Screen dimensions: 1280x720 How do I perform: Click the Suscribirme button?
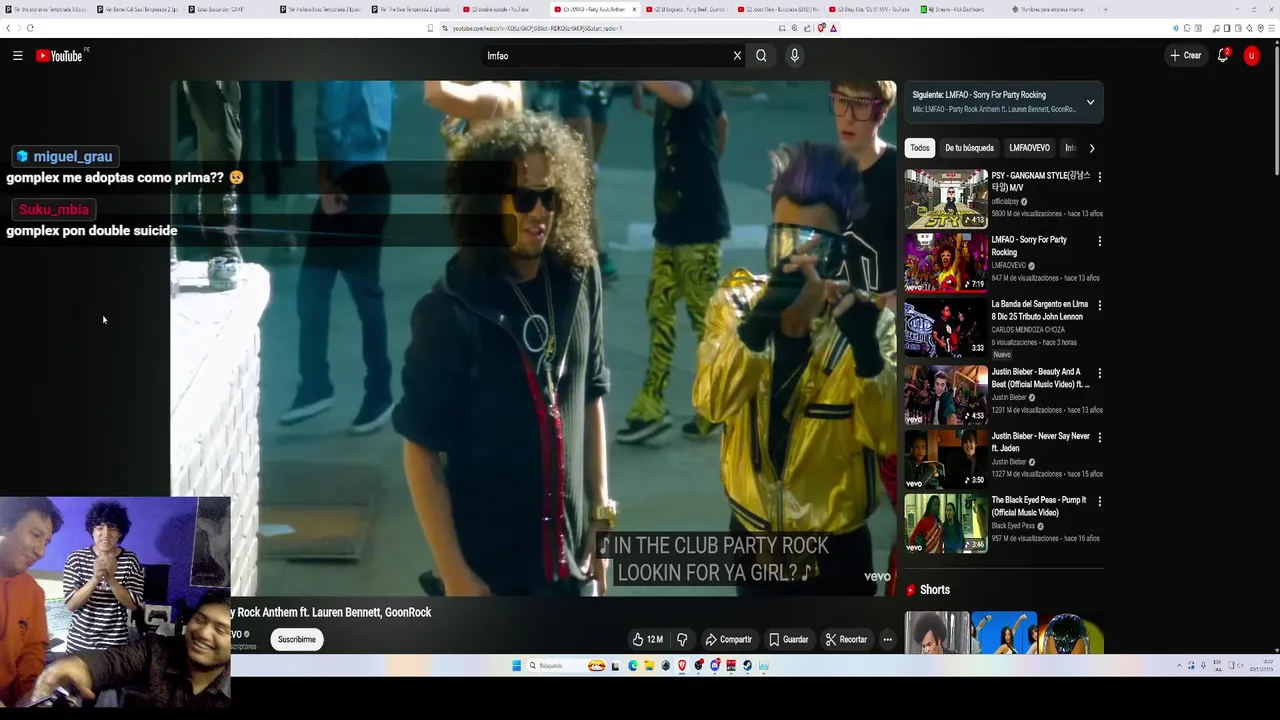[297, 639]
